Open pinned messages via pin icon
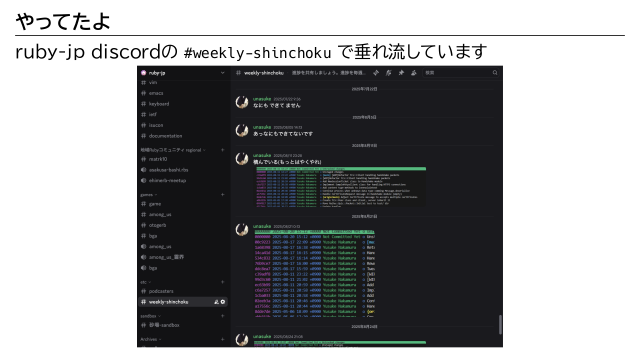 click(x=401, y=73)
